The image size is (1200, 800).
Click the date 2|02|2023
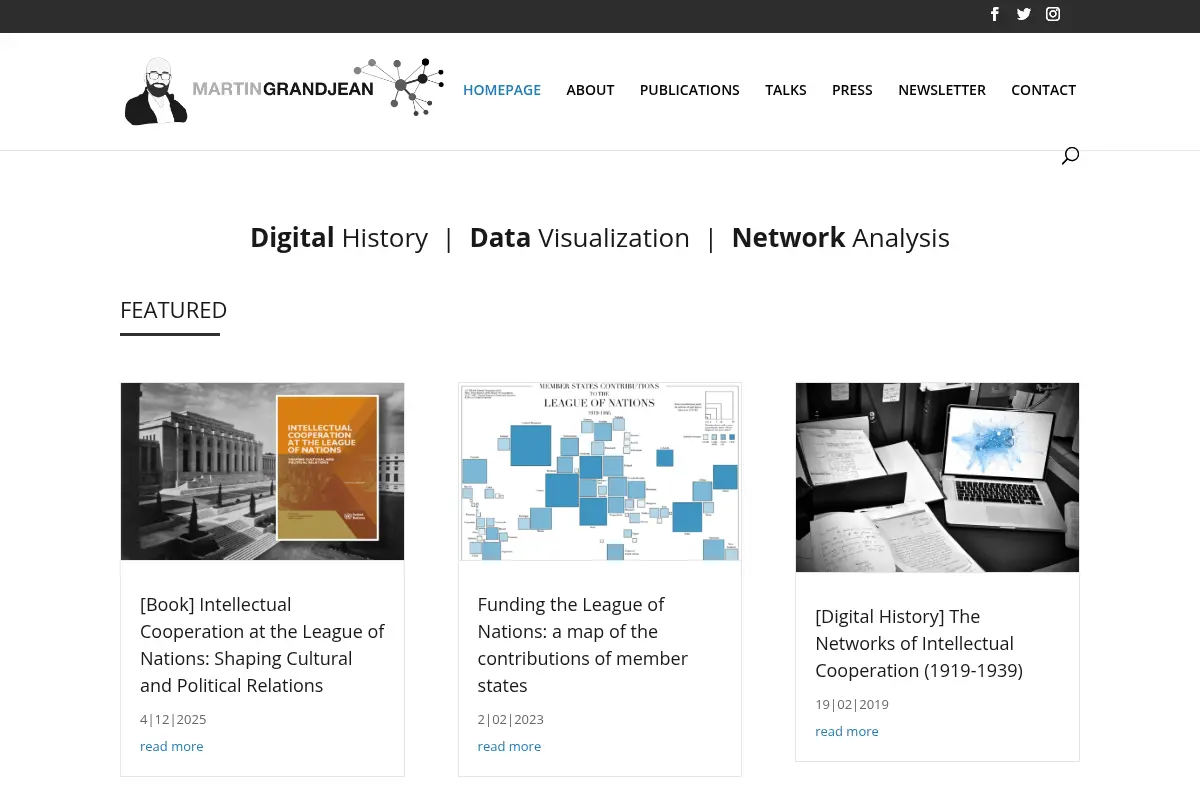pyautogui.click(x=511, y=719)
